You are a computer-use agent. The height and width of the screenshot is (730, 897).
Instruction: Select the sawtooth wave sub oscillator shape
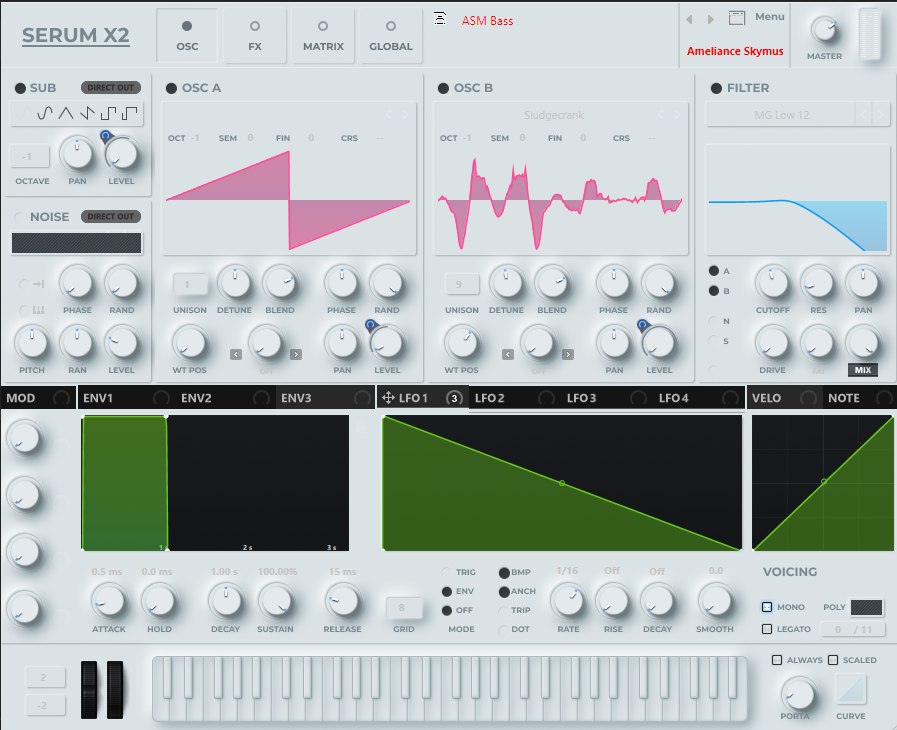click(87, 113)
